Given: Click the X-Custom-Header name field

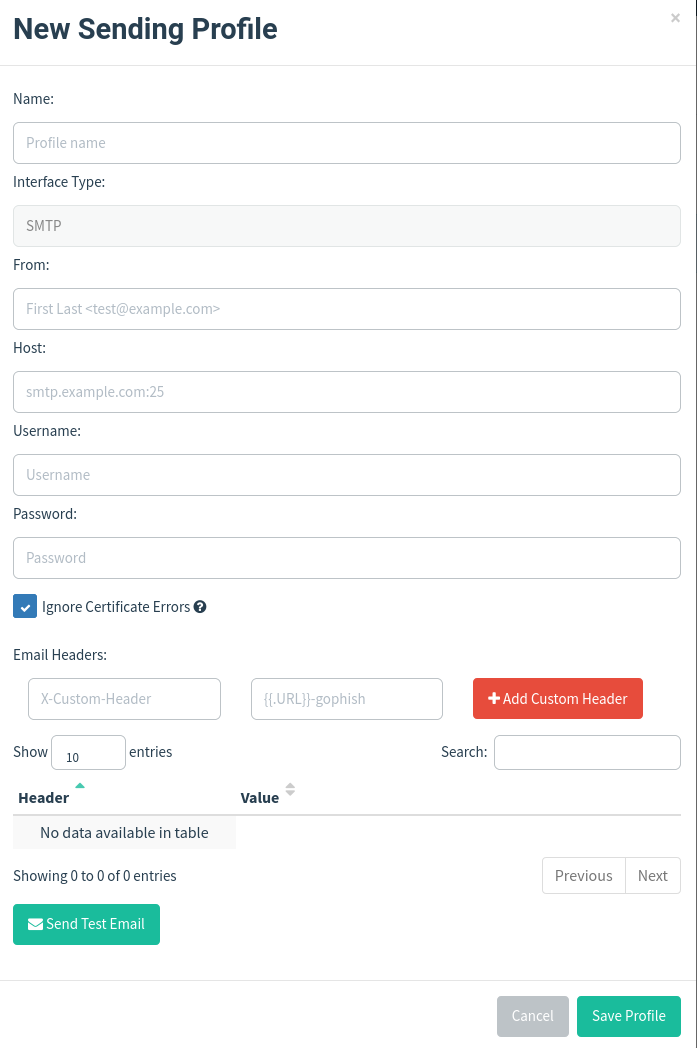Looking at the screenshot, I should [x=124, y=699].
